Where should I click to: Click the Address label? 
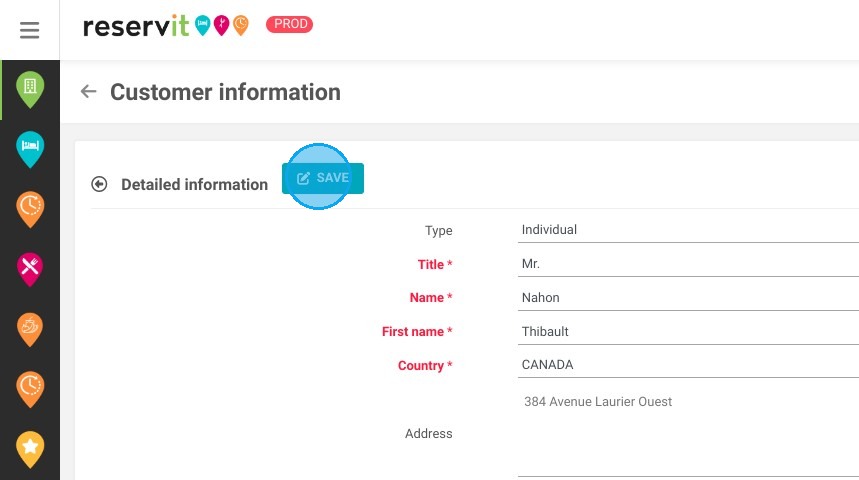click(x=428, y=433)
